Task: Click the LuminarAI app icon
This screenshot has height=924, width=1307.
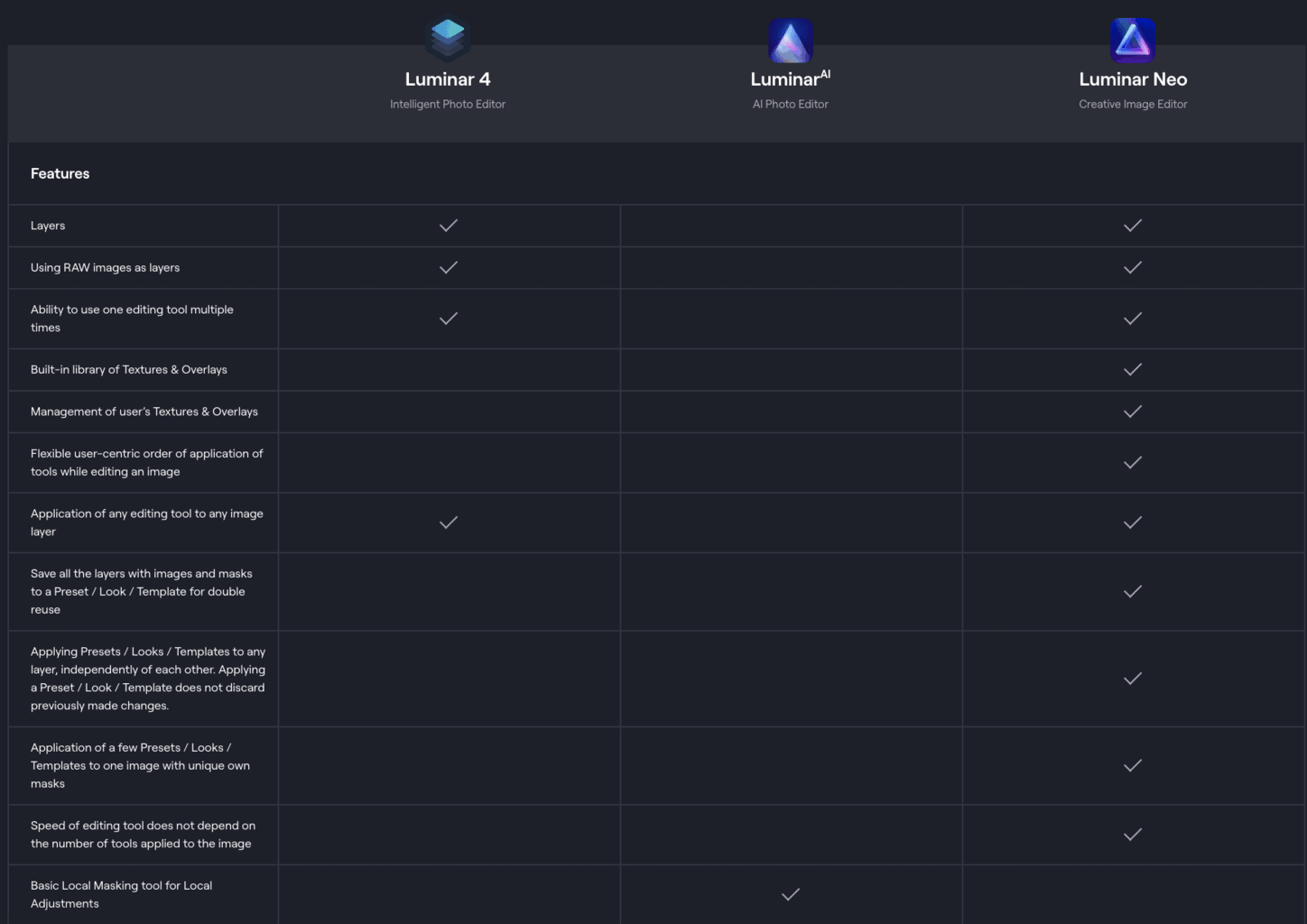Action: tap(791, 41)
